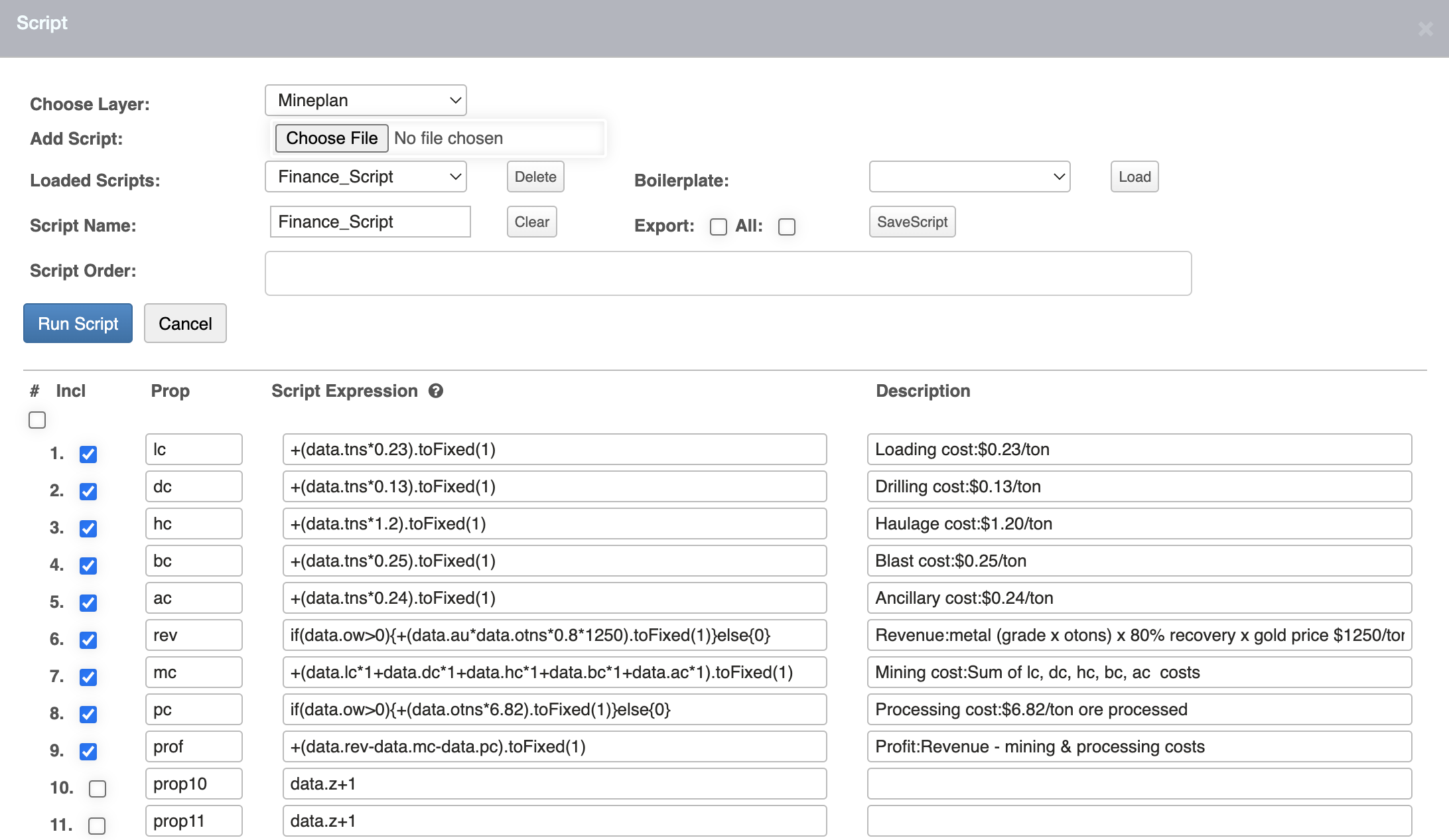
Task: Click the Script Expression help icon
Action: pos(435,391)
